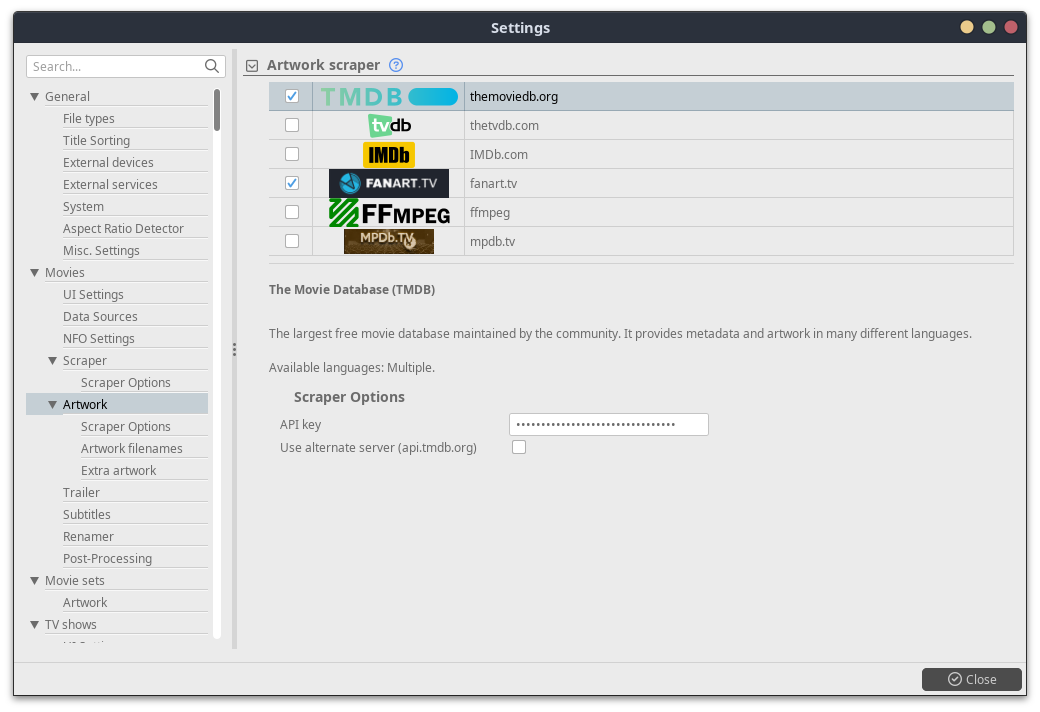Enable the thetvdb.com scraper checkbox
1040x712 pixels.
coord(292,126)
